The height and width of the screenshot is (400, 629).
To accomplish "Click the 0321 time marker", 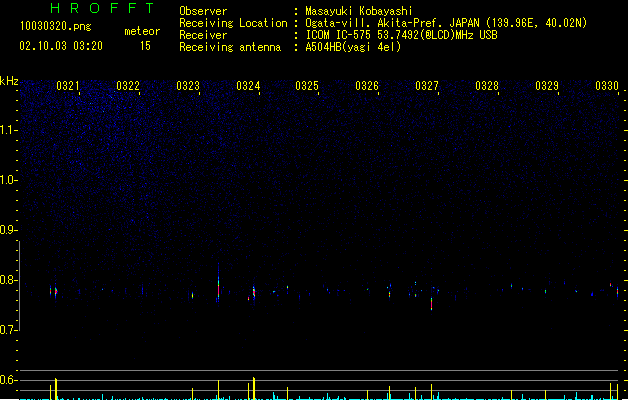I will [x=68, y=86].
